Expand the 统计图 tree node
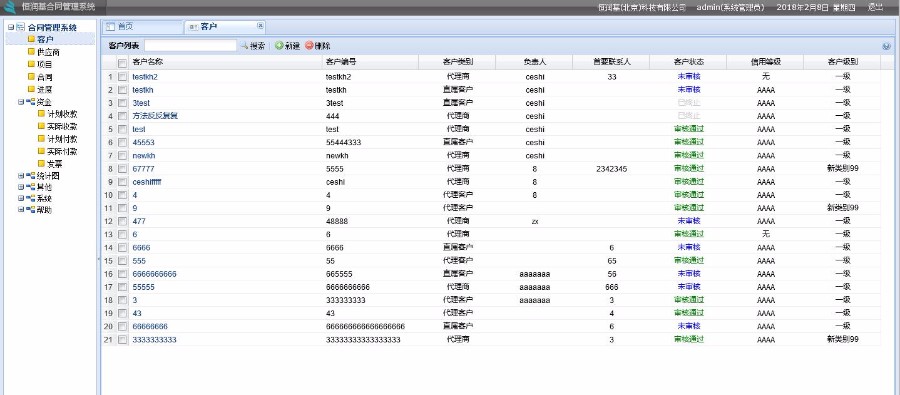The height and width of the screenshot is (395, 900). pyautogui.click(x=21, y=176)
